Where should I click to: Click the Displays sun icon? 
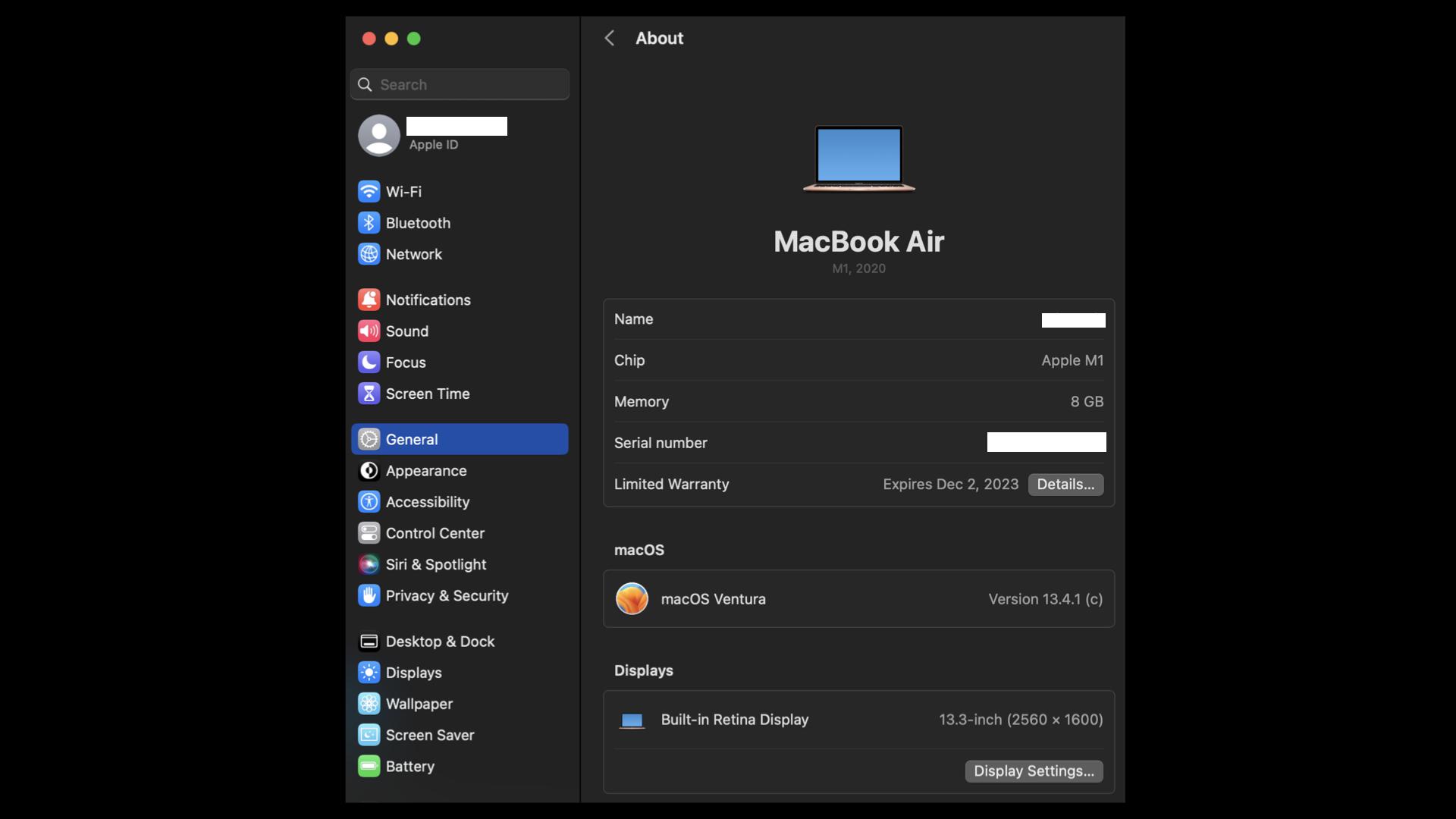(x=369, y=673)
